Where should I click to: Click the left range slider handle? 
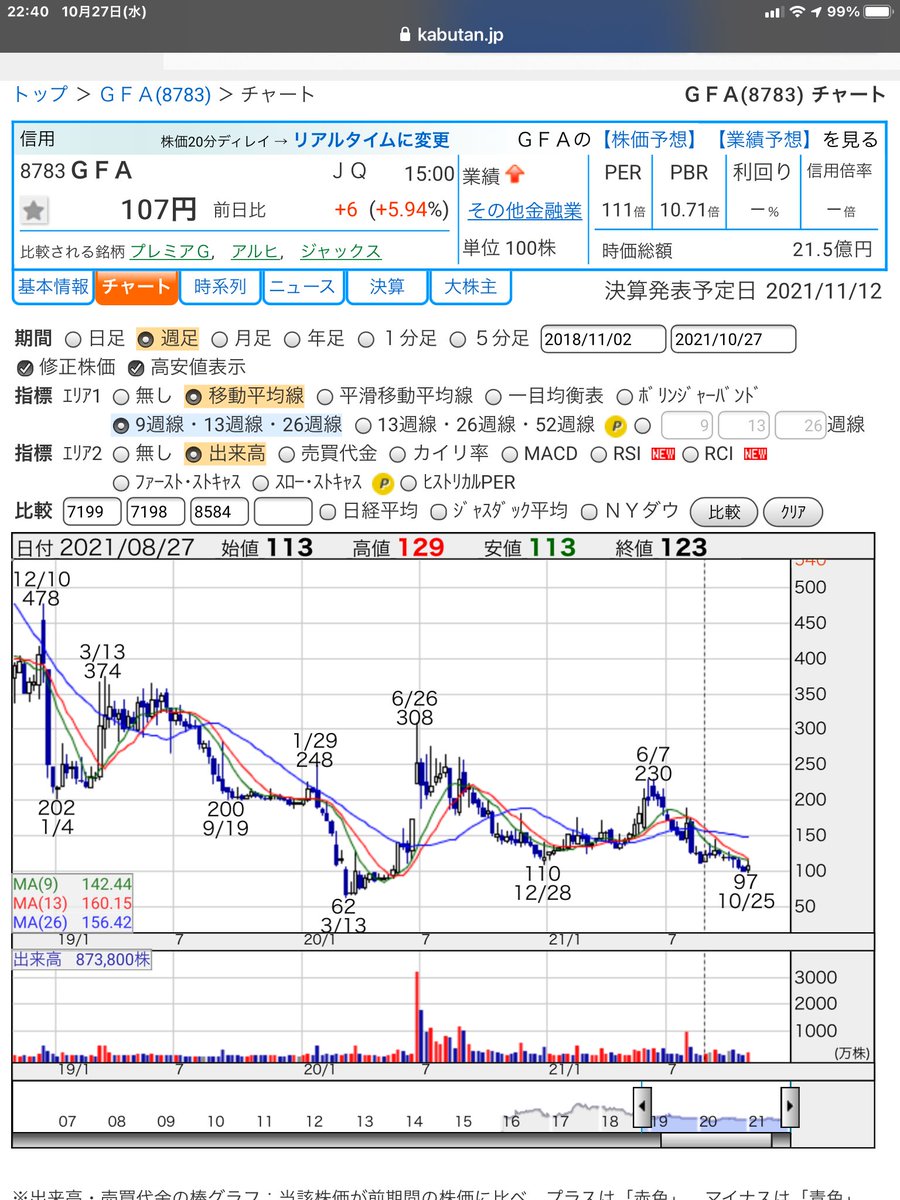tap(643, 1107)
